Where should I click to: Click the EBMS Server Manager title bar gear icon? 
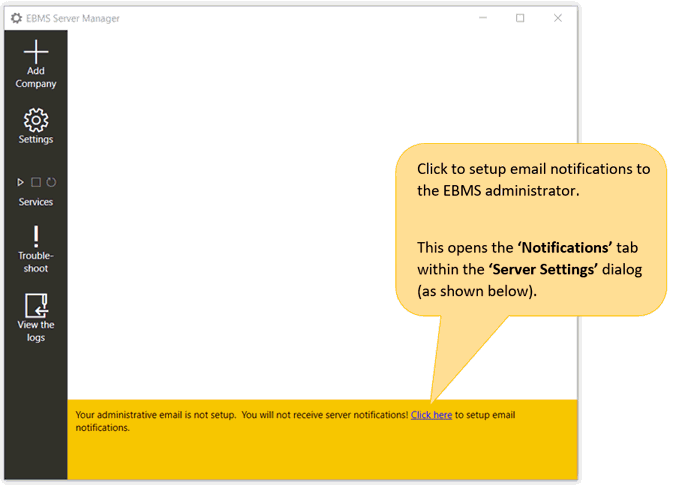[16, 18]
